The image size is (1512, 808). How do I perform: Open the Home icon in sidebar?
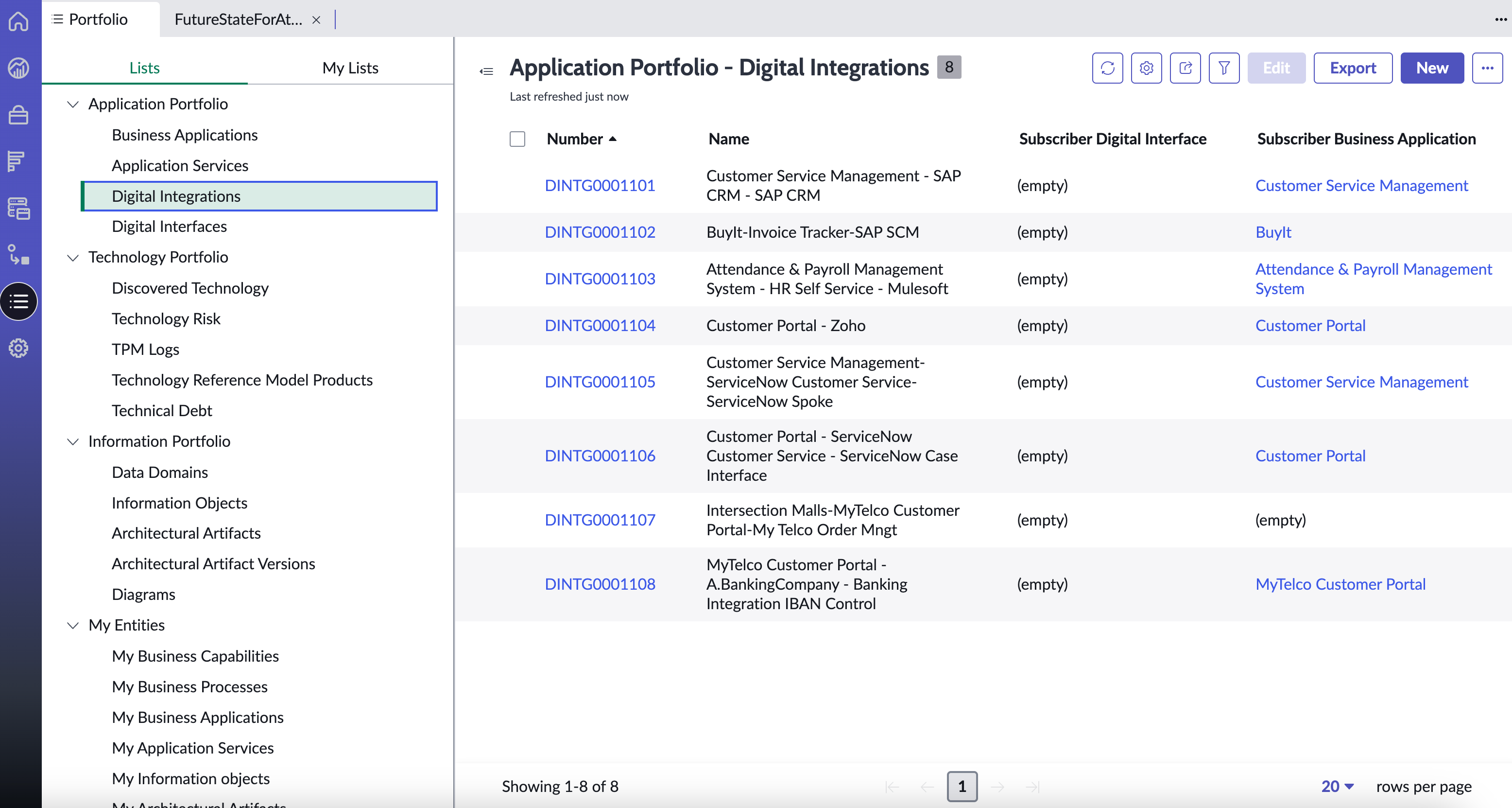pos(19,21)
